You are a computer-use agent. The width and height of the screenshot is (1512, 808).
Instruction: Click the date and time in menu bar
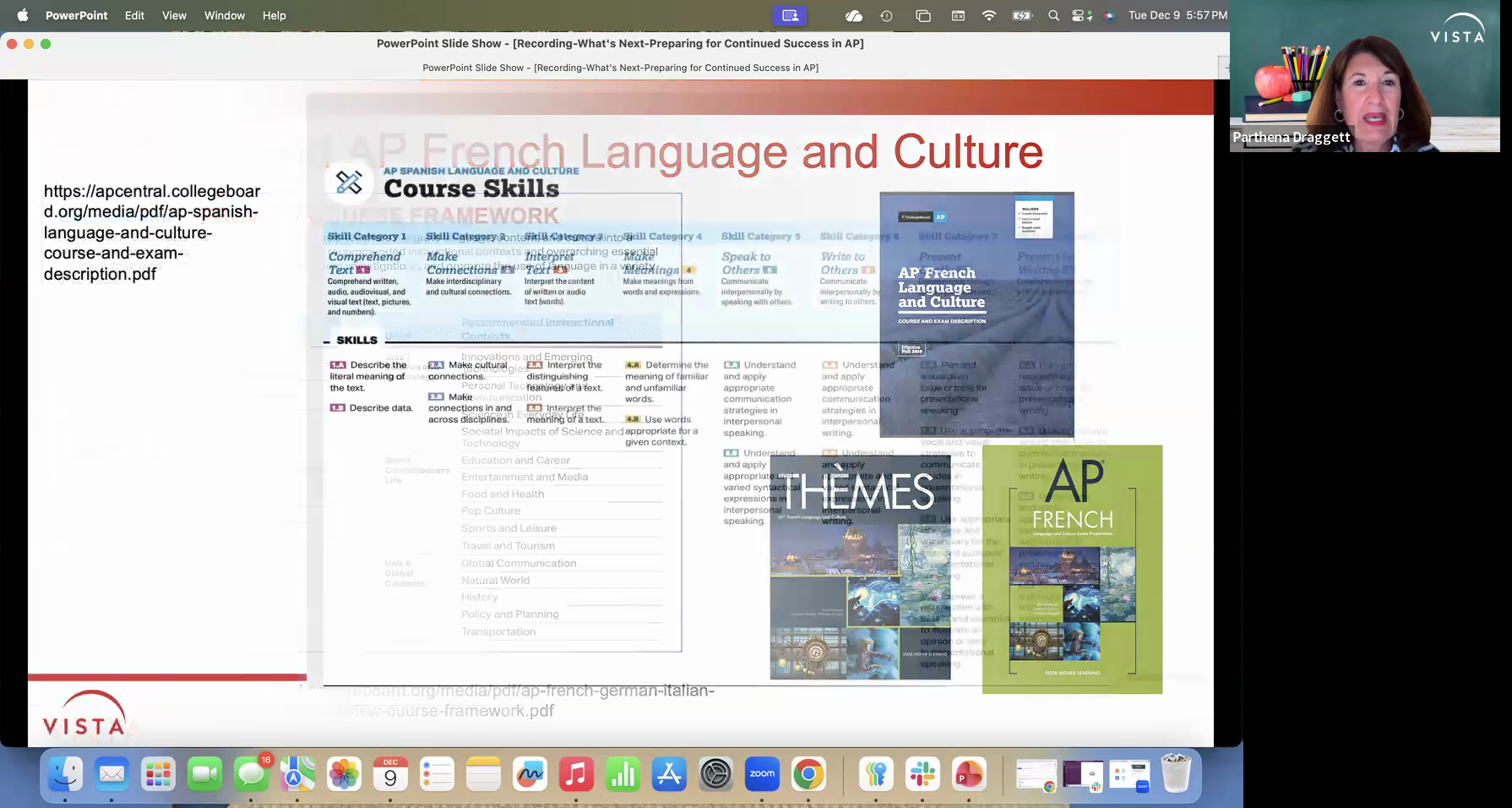pos(1178,15)
